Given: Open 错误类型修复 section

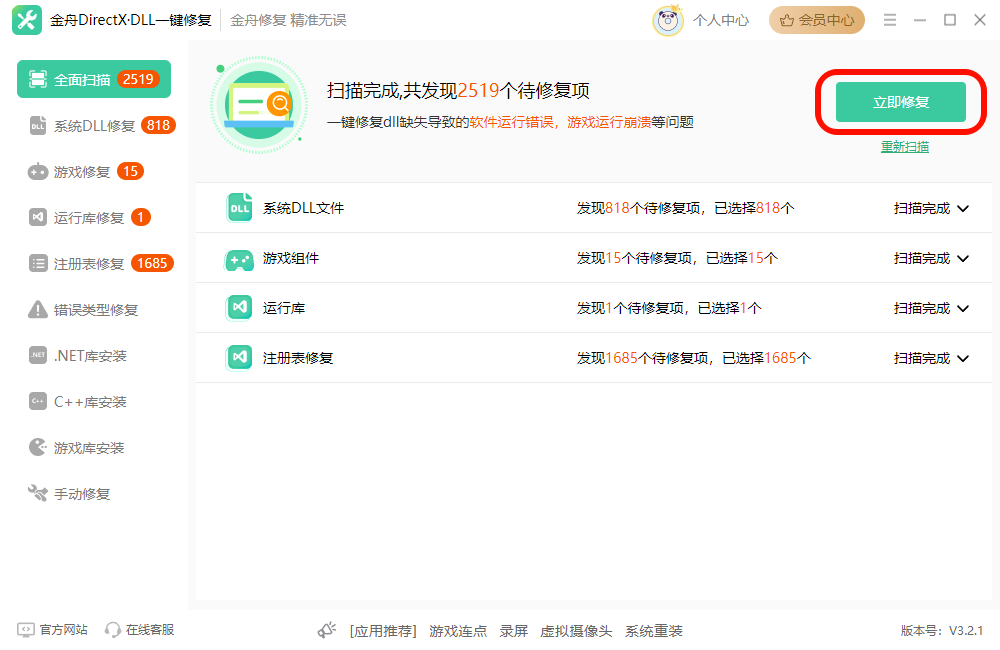Looking at the screenshot, I should pyautogui.click(x=83, y=309).
